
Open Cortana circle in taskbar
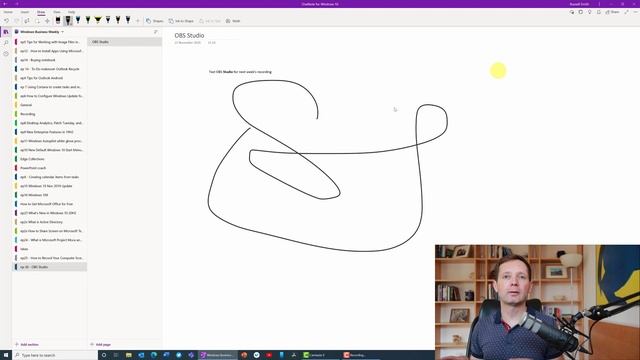104,355
